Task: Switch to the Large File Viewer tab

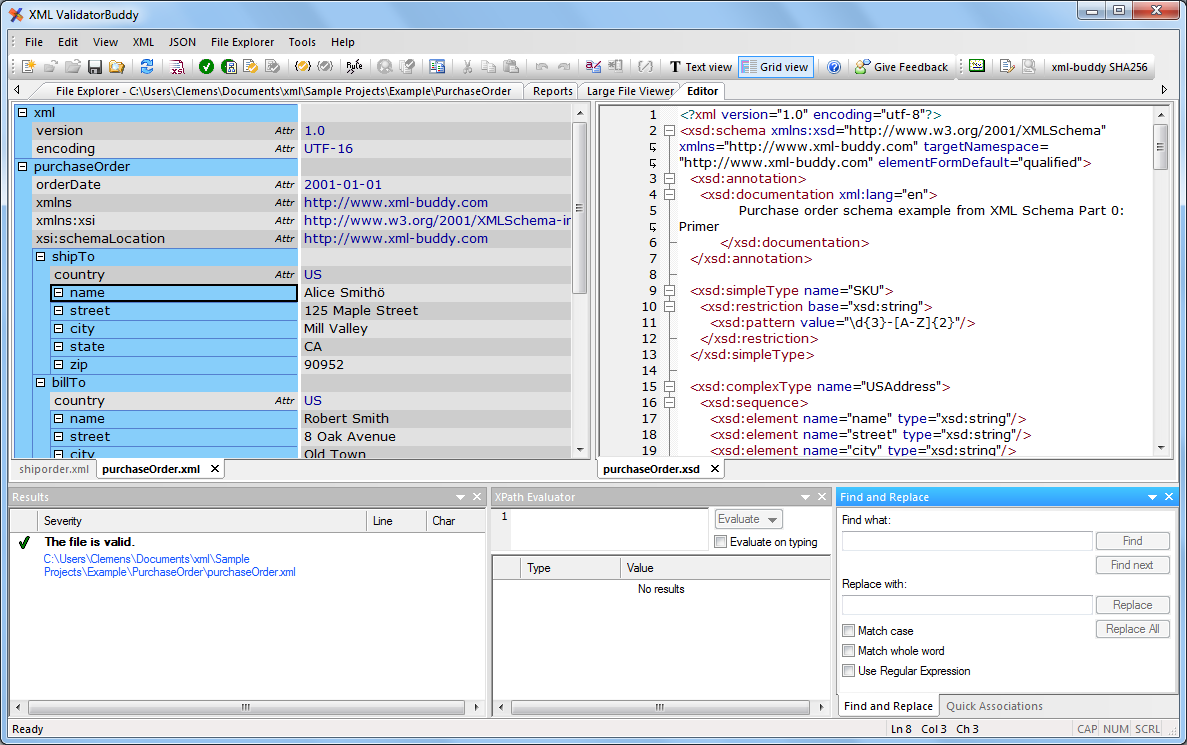Action: click(630, 91)
